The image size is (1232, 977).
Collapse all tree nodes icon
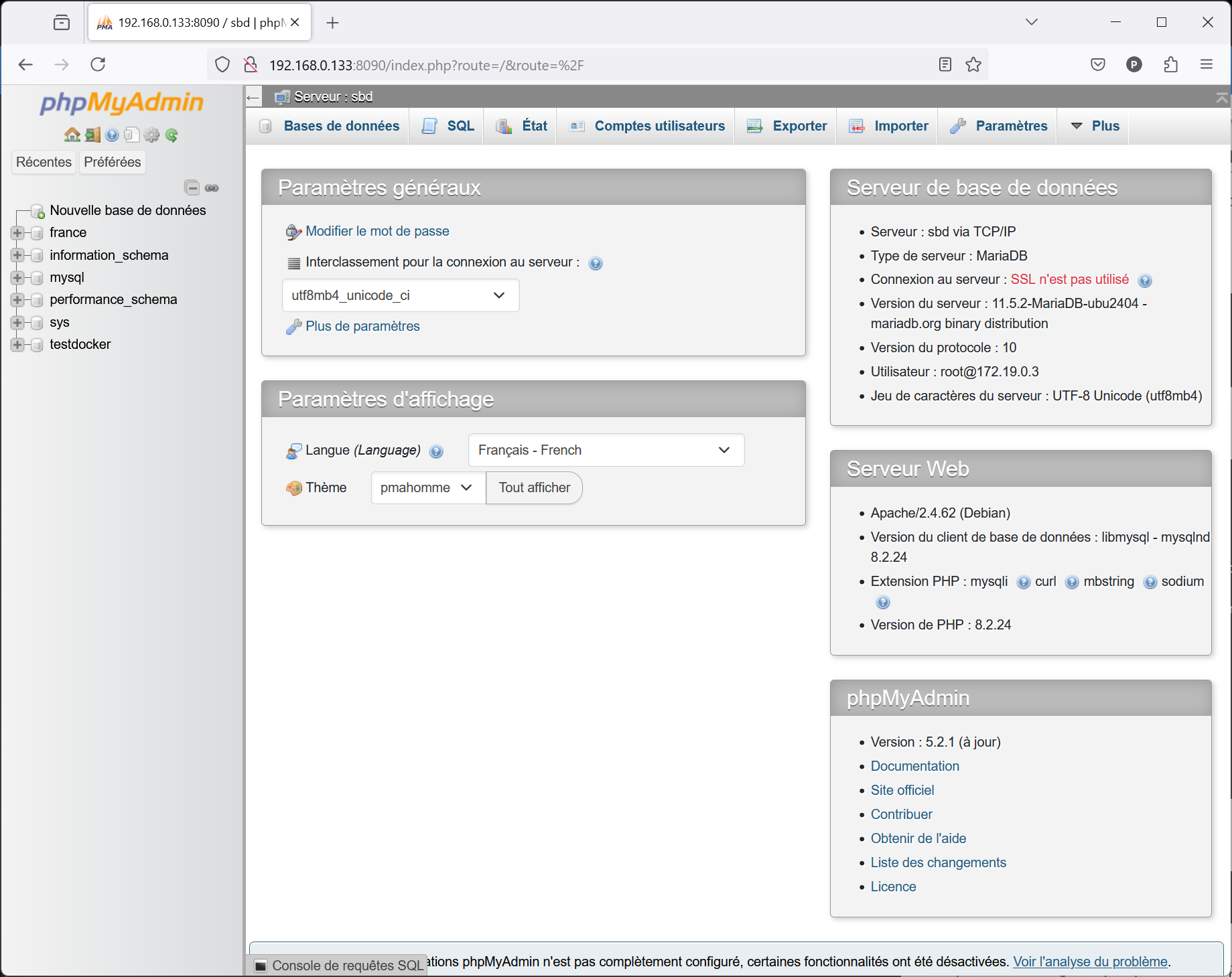[192, 187]
